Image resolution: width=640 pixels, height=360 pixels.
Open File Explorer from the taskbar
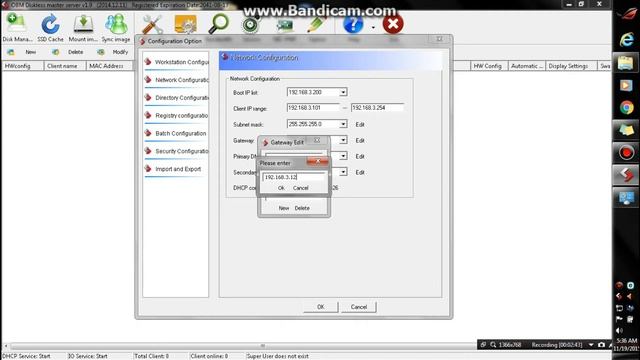tap(626, 63)
